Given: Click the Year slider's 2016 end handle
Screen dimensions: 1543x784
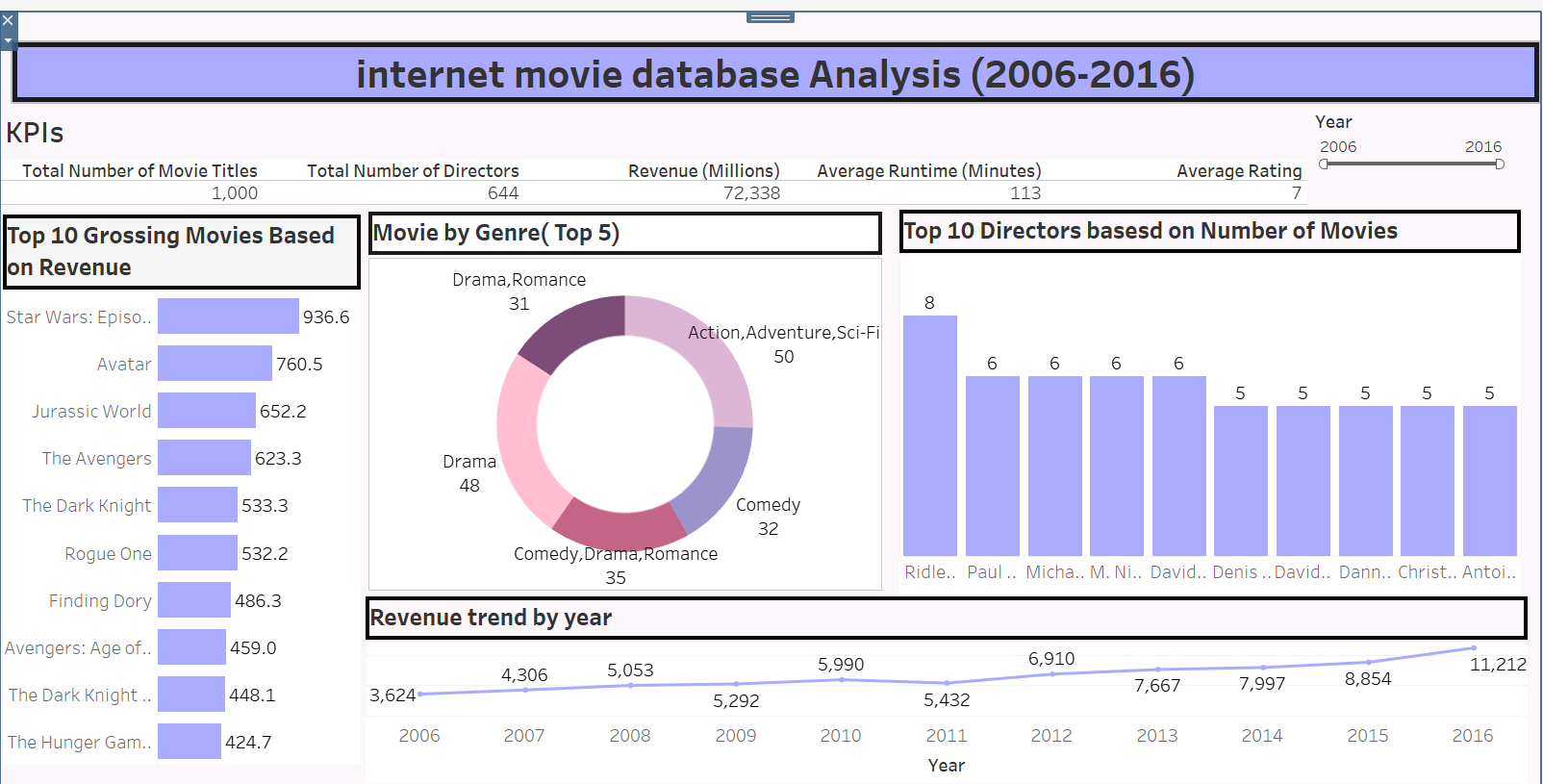Looking at the screenshot, I should pos(1499,164).
